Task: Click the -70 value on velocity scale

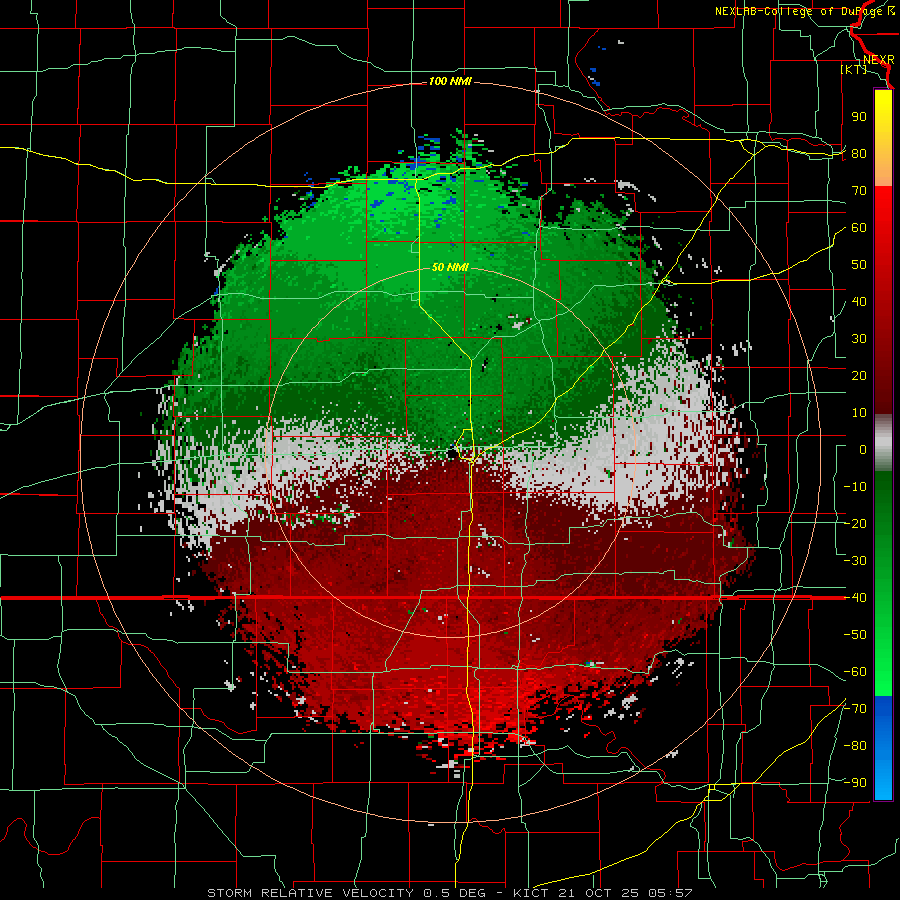Action: point(855,709)
